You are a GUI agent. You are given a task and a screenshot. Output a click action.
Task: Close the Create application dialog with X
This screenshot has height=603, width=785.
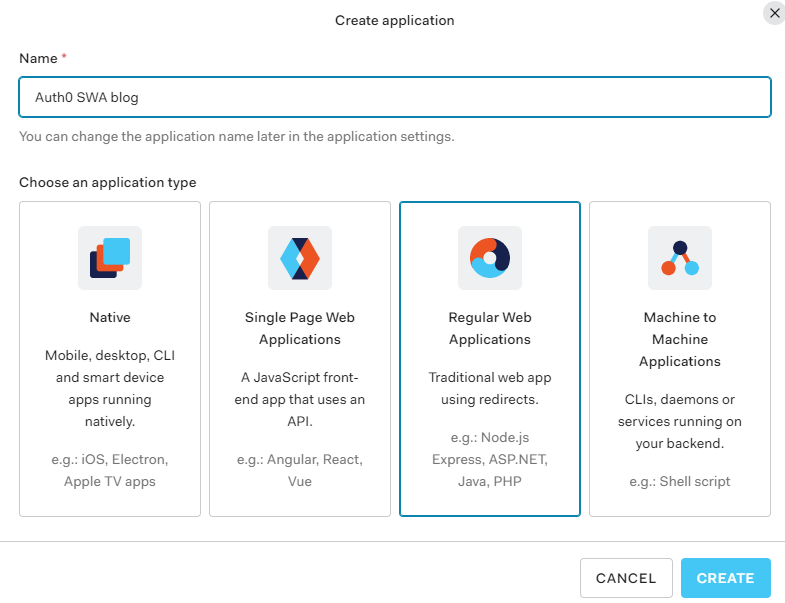774,14
